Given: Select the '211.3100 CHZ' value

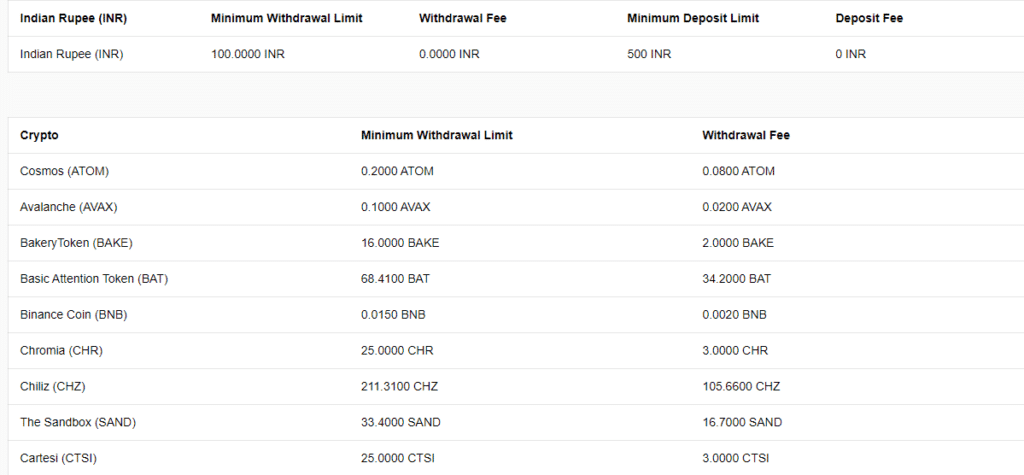Looking at the screenshot, I should [x=400, y=387].
